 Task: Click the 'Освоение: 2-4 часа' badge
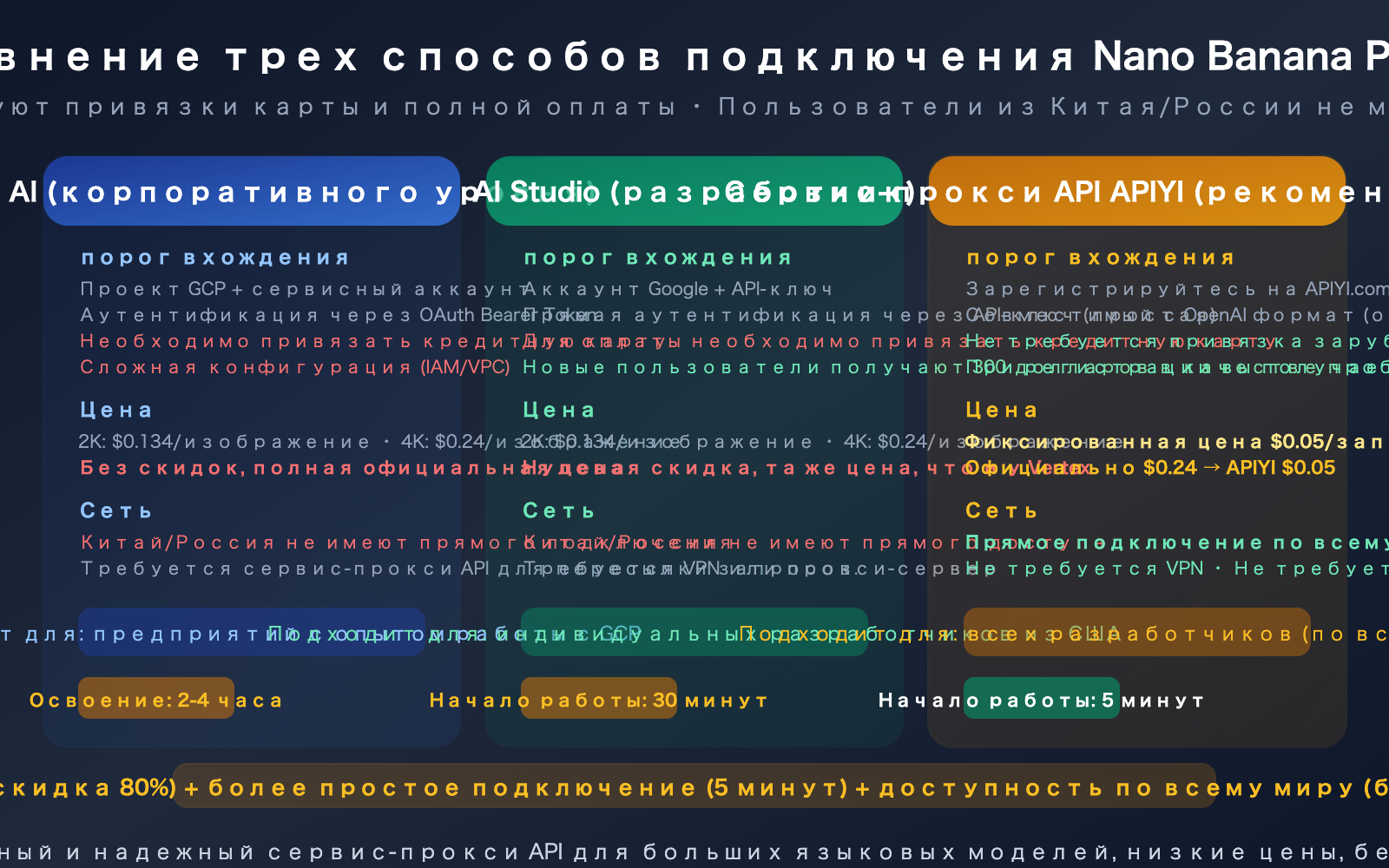[156, 699]
